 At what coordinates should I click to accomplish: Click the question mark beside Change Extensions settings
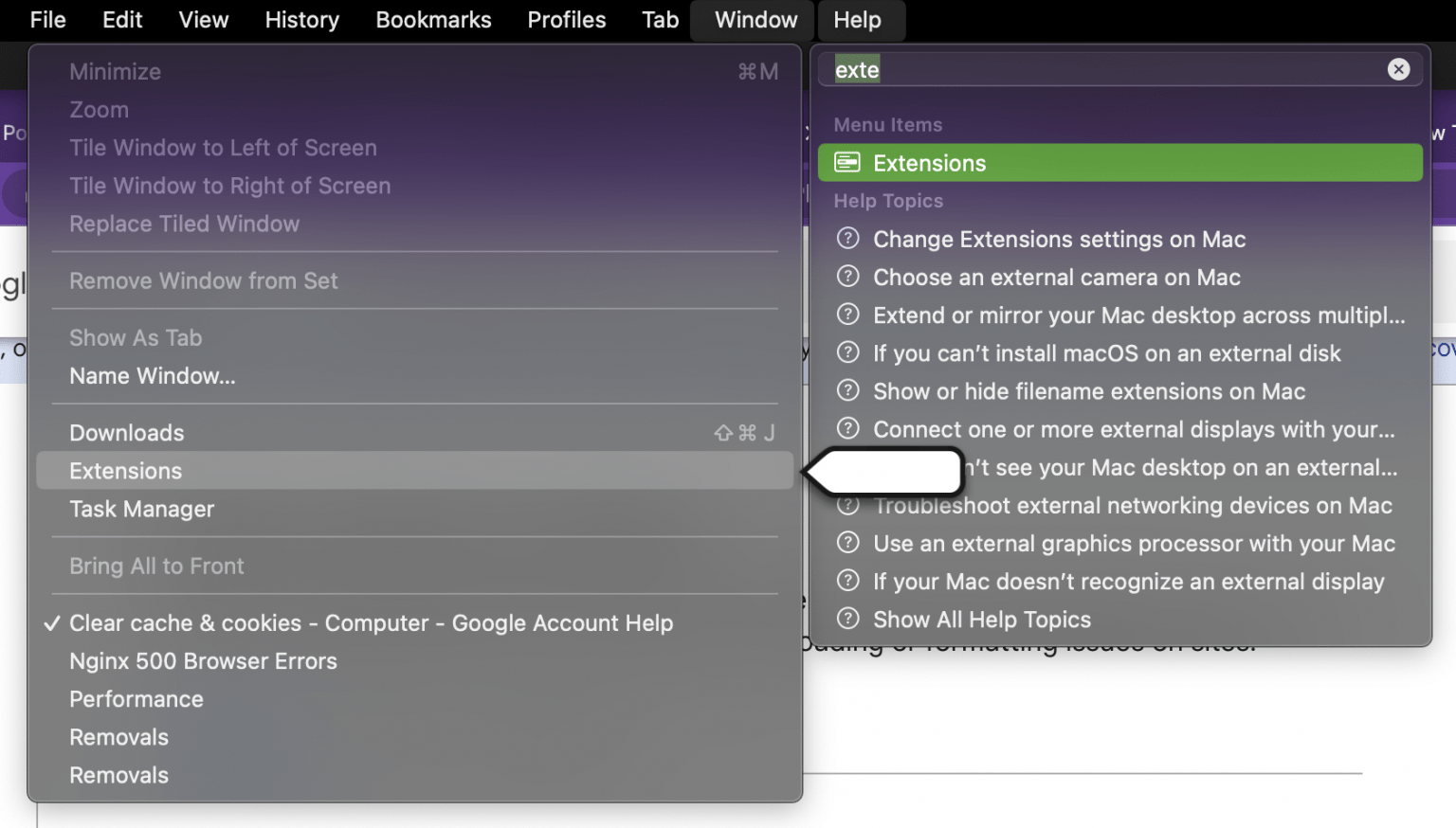tap(846, 239)
